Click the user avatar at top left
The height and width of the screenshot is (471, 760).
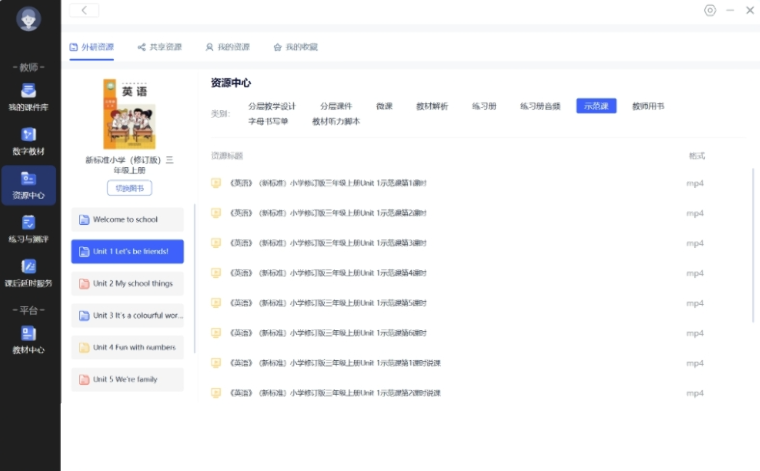[x=29, y=19]
